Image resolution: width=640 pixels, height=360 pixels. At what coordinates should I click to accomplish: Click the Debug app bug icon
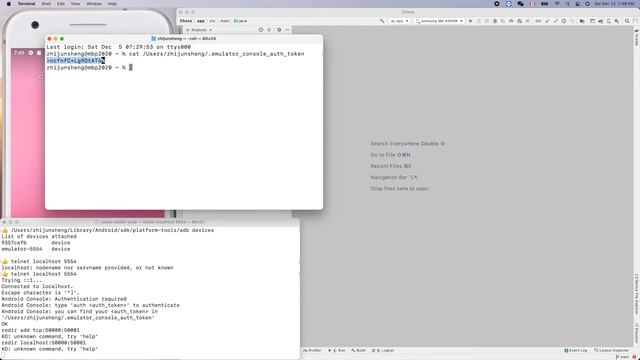click(495, 21)
